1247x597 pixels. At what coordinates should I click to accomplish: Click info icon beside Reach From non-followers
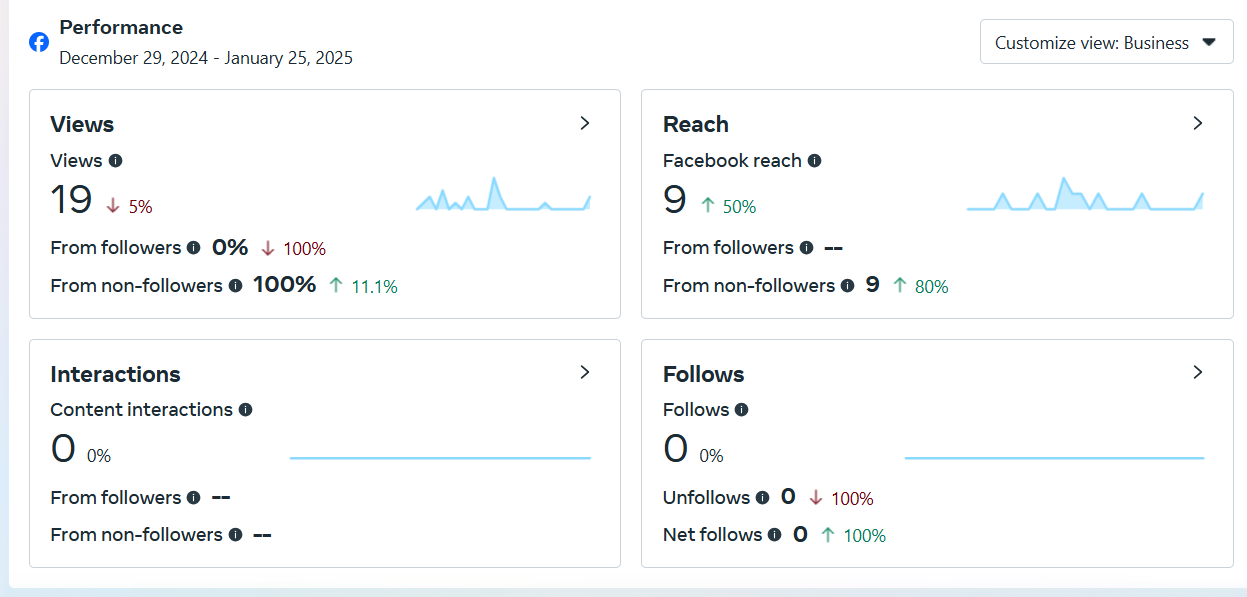coord(848,286)
